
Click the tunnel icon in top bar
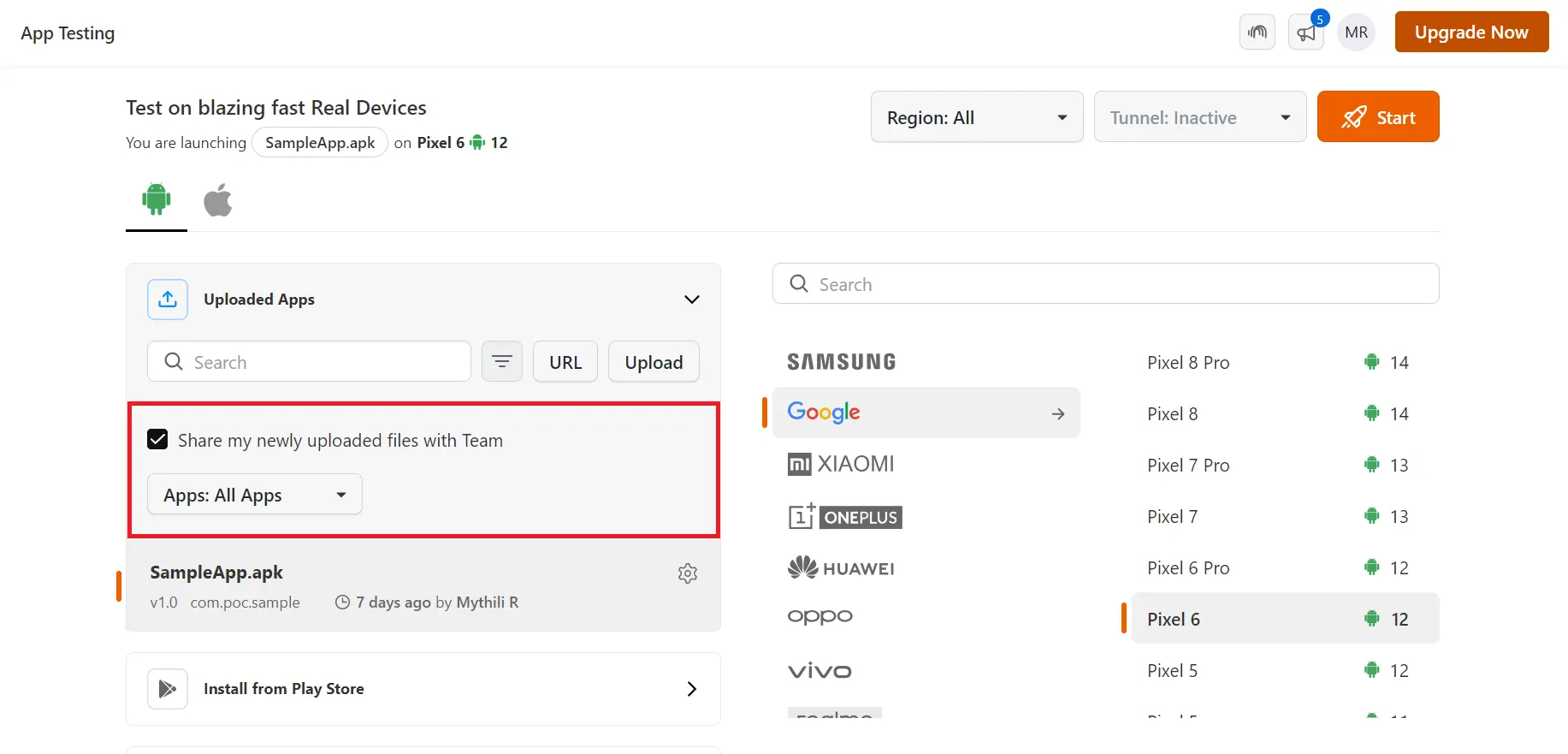pos(1257,33)
